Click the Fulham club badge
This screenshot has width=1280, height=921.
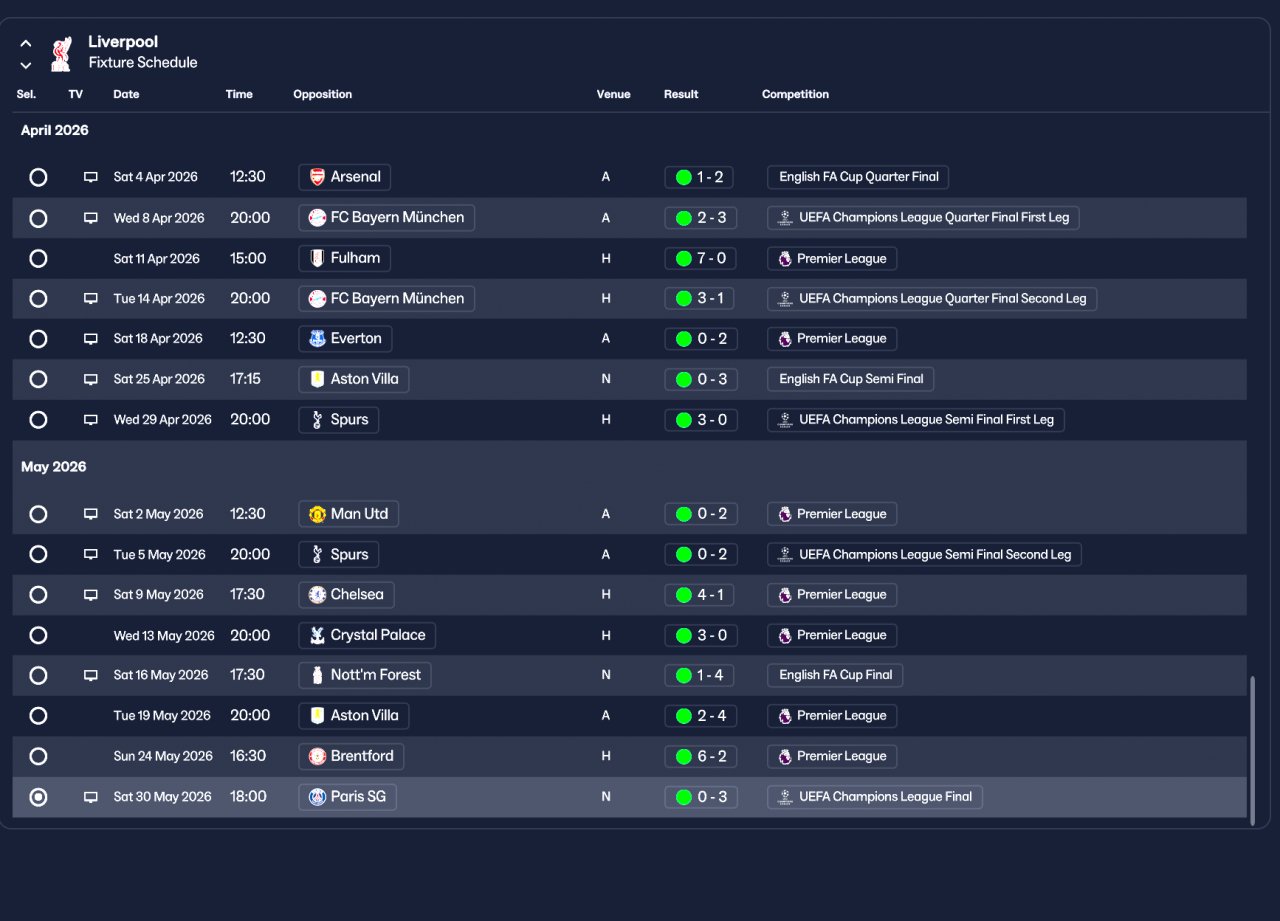[x=317, y=258]
